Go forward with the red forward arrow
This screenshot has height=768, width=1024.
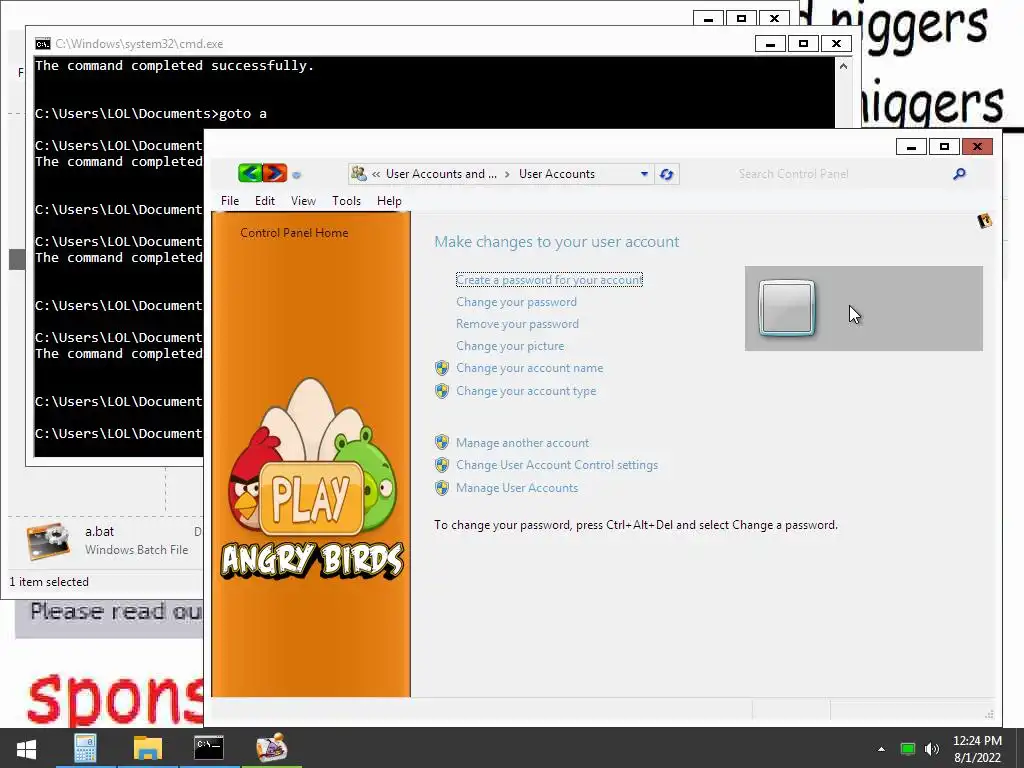coord(275,173)
